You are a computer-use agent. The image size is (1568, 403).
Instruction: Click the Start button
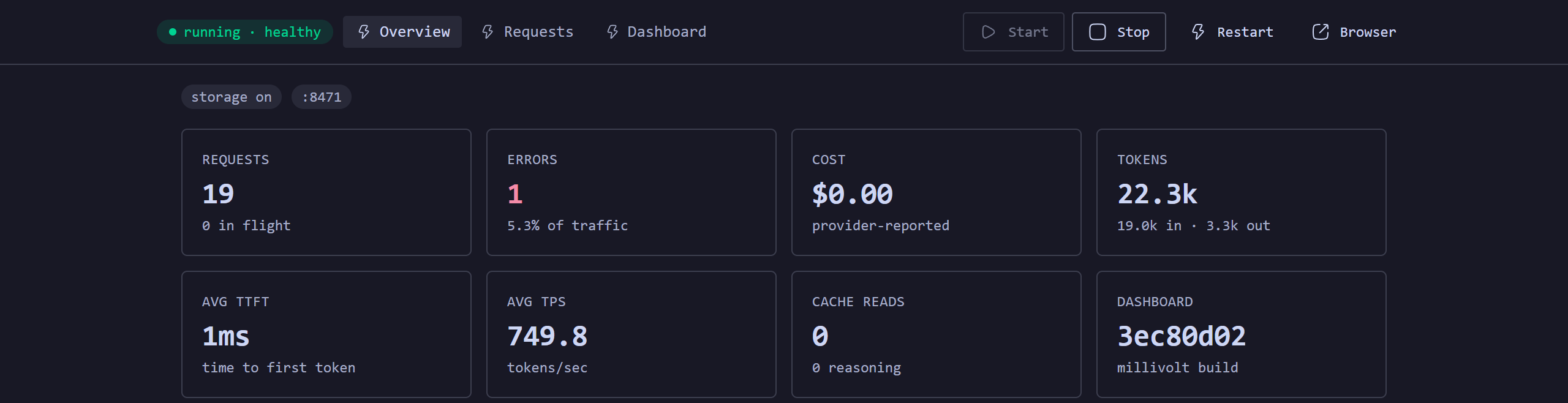coord(1014,32)
